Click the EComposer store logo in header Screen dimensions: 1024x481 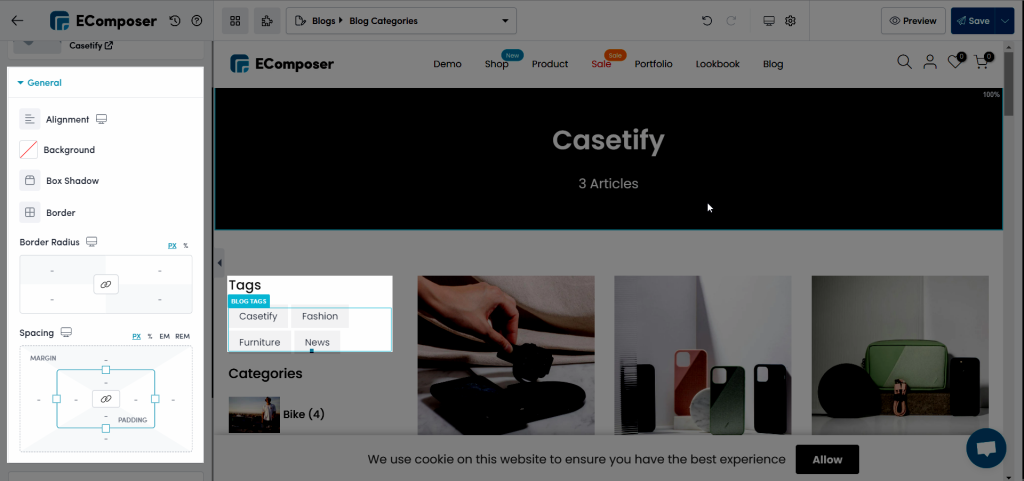coord(282,64)
